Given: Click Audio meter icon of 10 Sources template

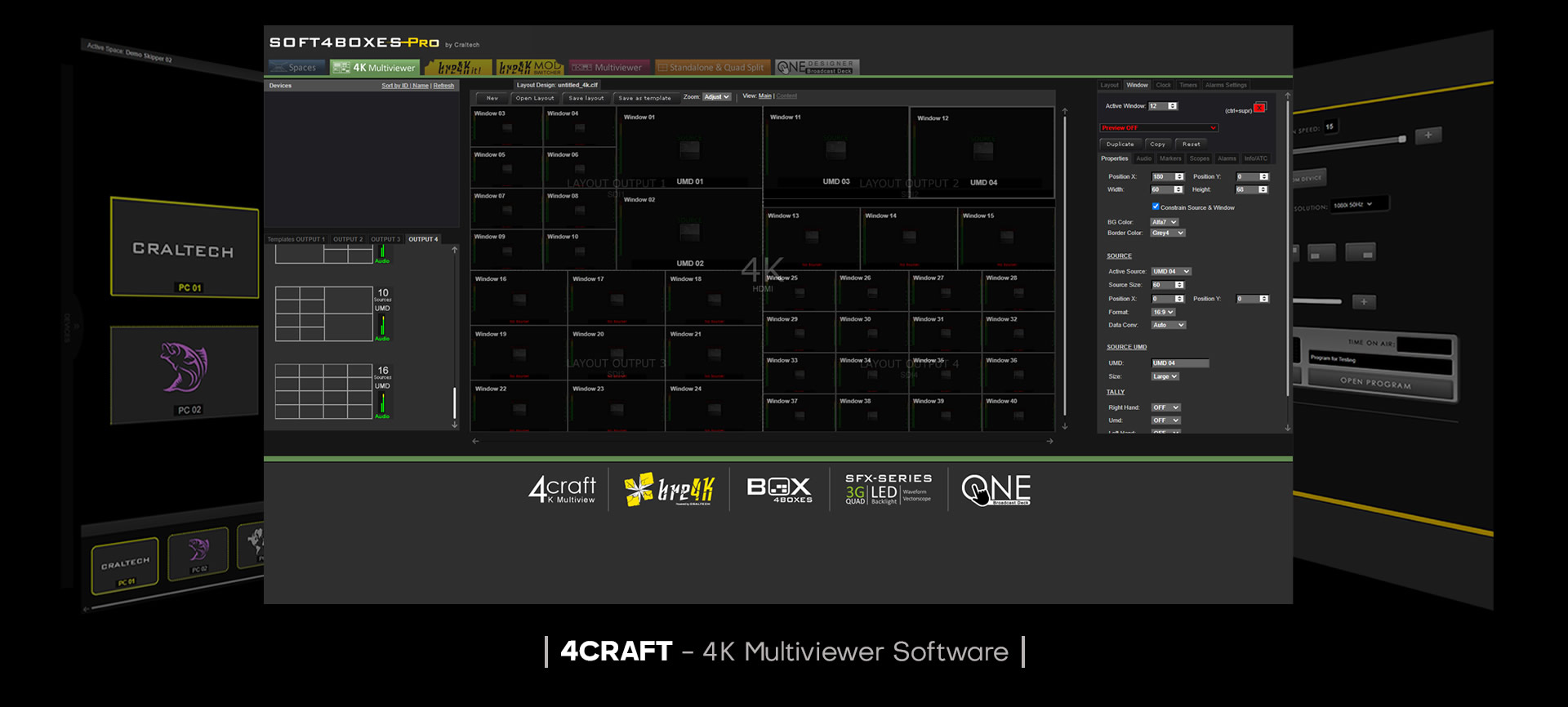Looking at the screenshot, I should click(x=382, y=329).
